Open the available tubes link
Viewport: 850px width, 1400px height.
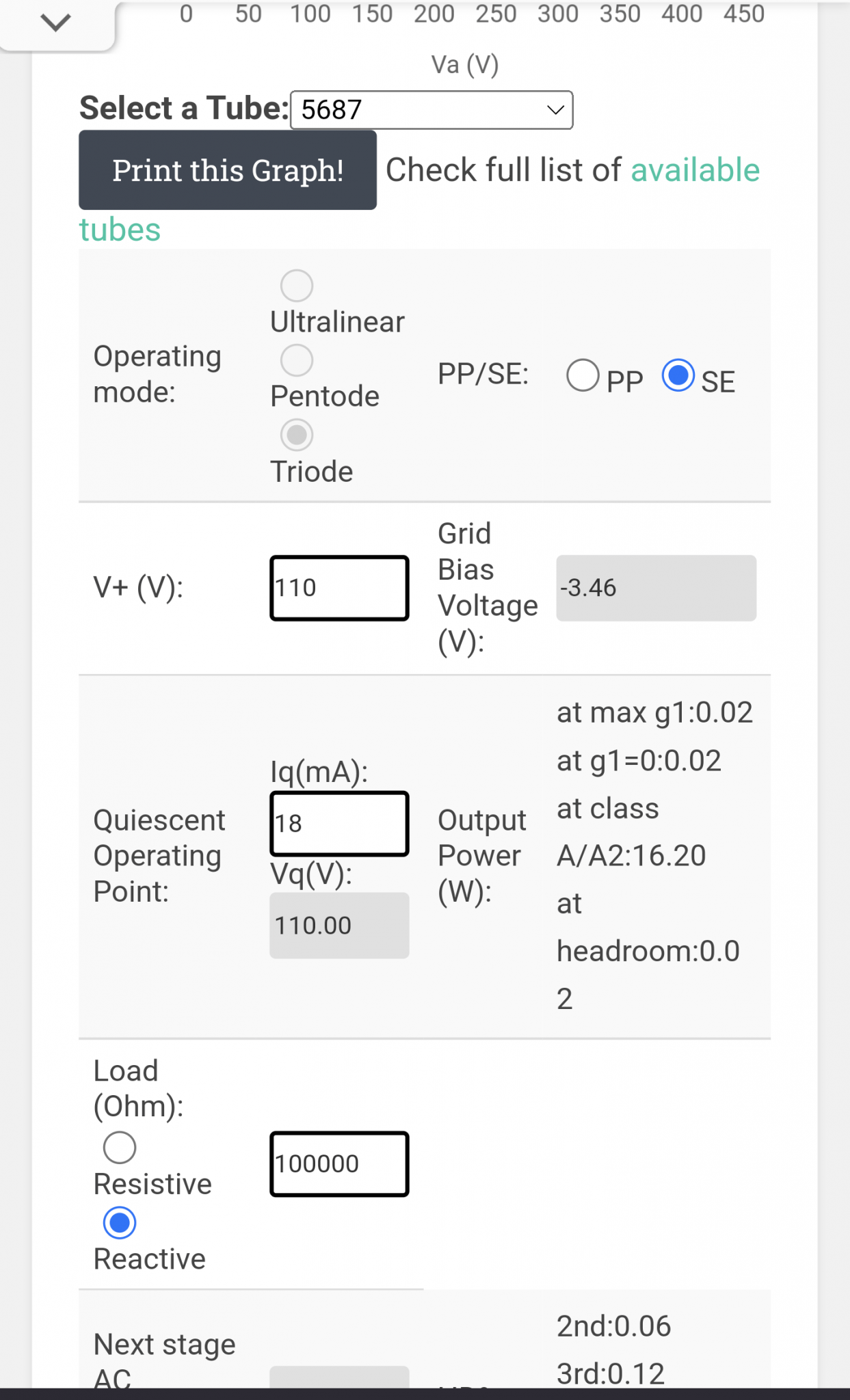(x=695, y=170)
